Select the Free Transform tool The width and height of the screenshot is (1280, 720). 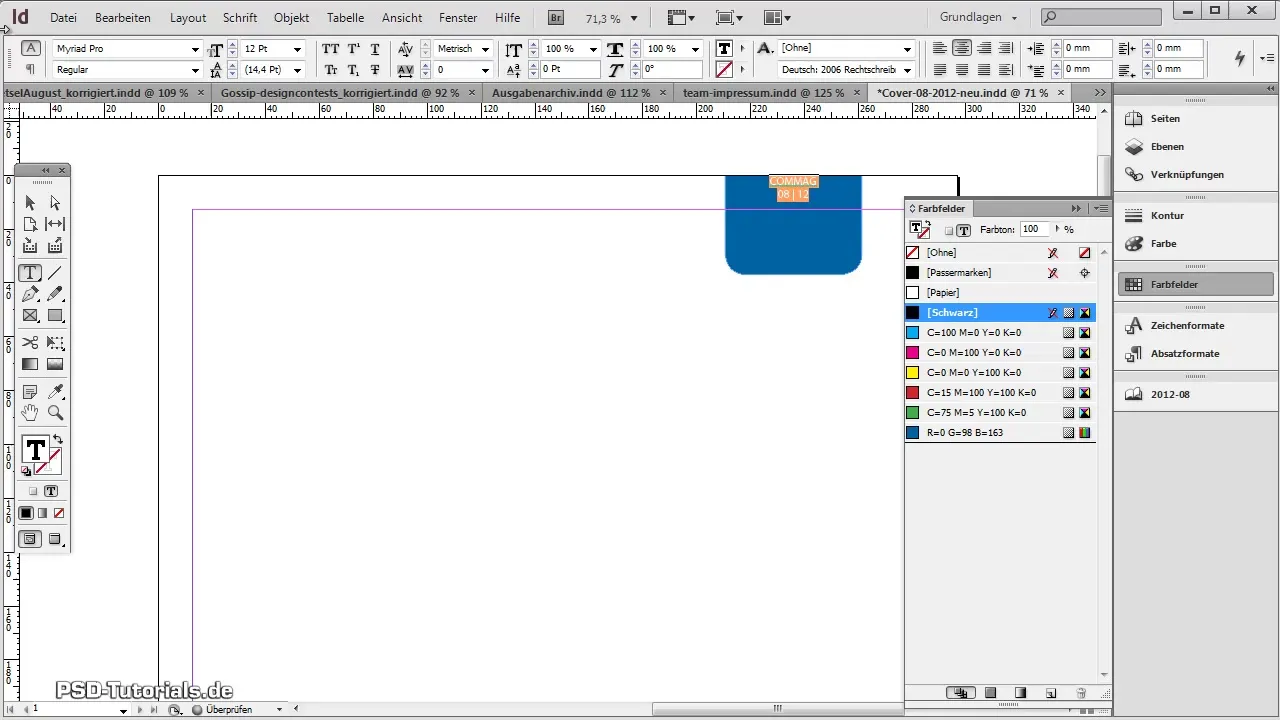pos(55,343)
